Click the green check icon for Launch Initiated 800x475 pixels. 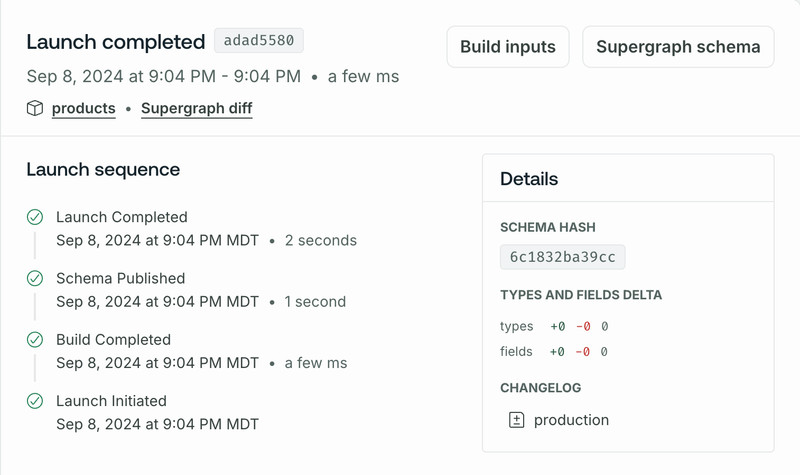[35, 401]
